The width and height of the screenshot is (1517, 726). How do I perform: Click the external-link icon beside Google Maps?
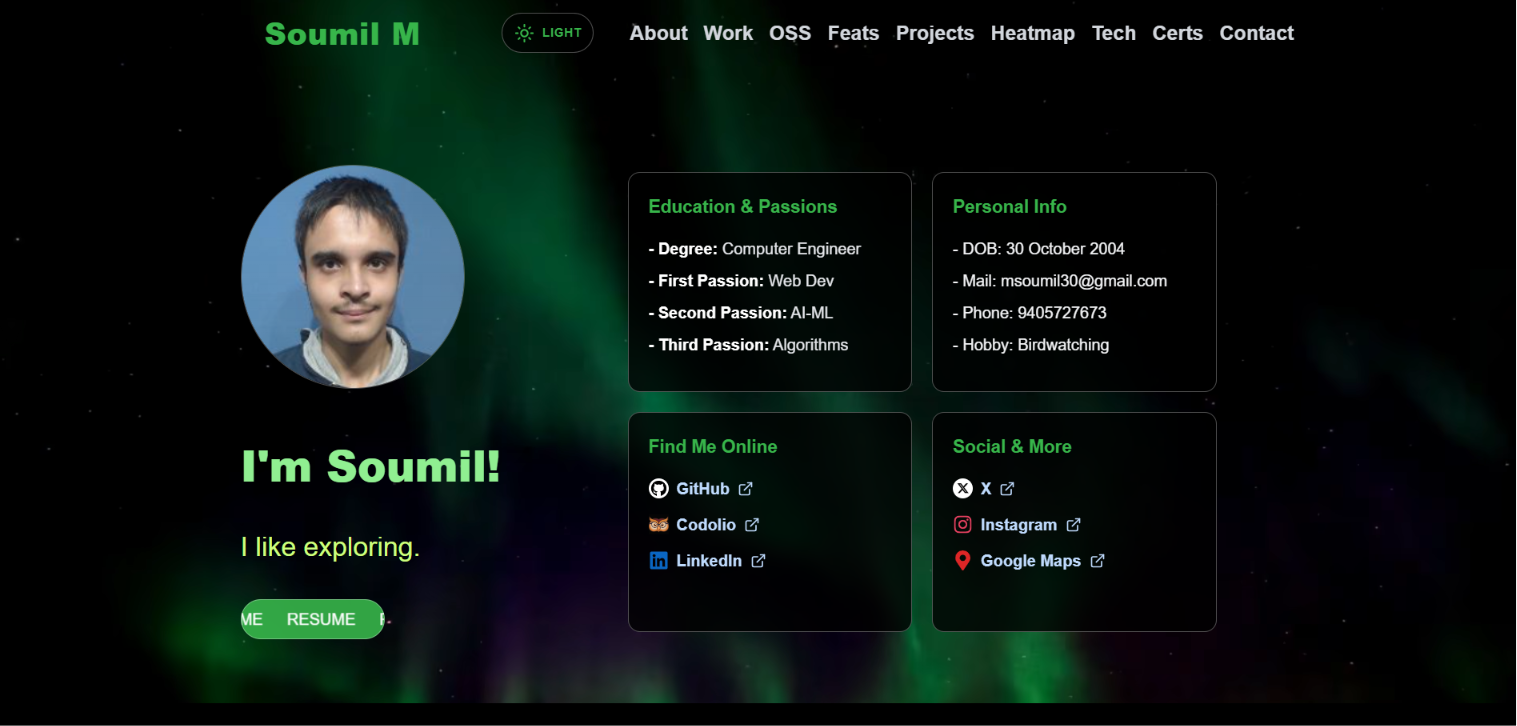pyautogui.click(x=1097, y=561)
